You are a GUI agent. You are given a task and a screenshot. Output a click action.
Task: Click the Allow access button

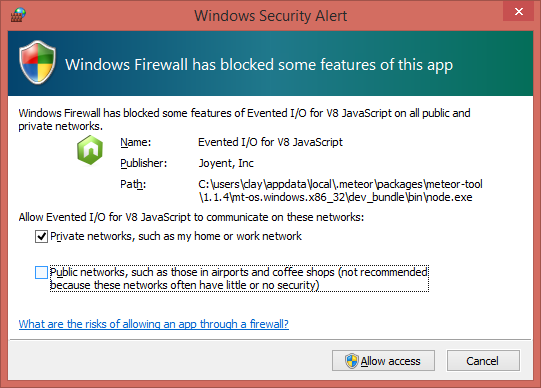383,361
